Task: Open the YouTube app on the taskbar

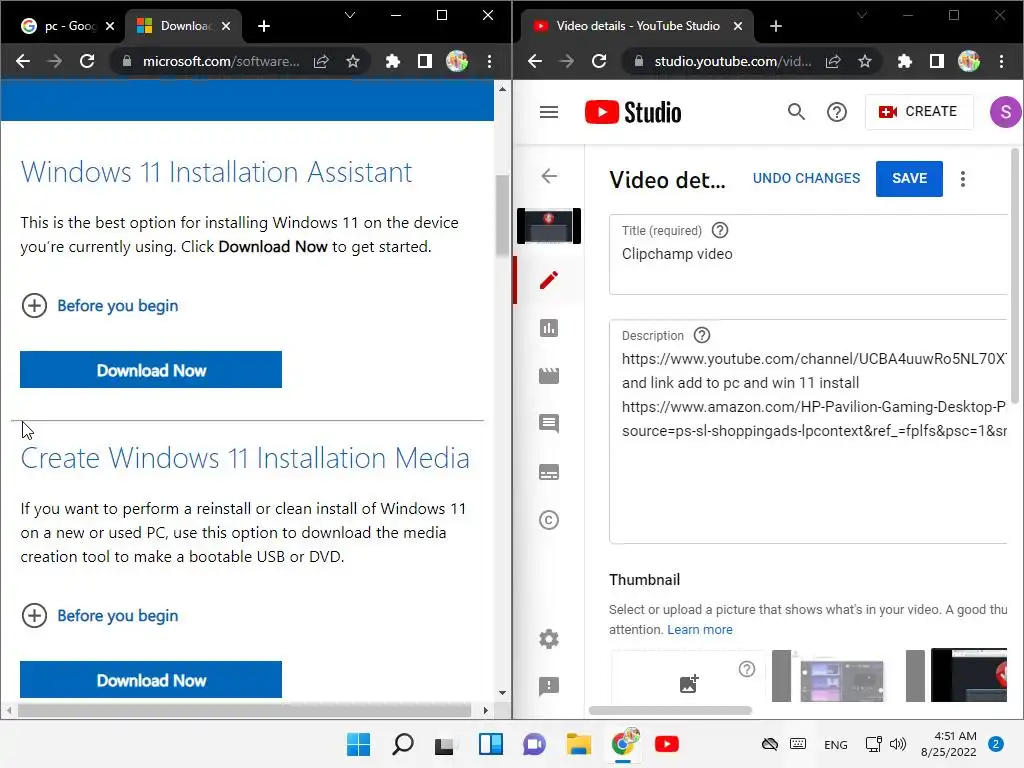Action: tap(667, 744)
